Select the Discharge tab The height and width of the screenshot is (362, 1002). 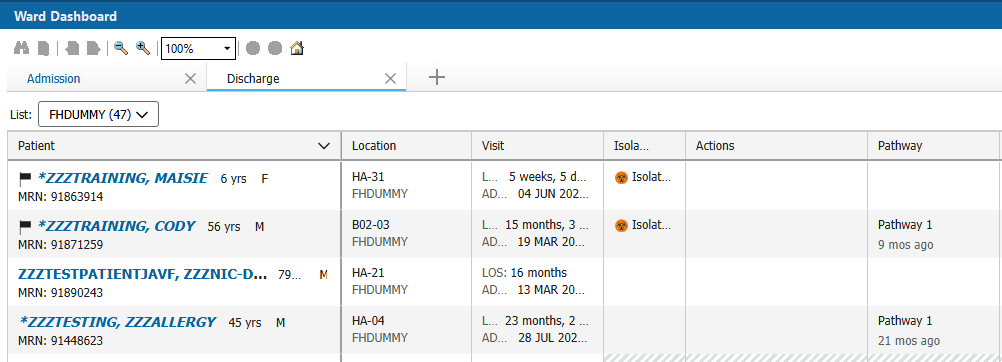click(253, 79)
